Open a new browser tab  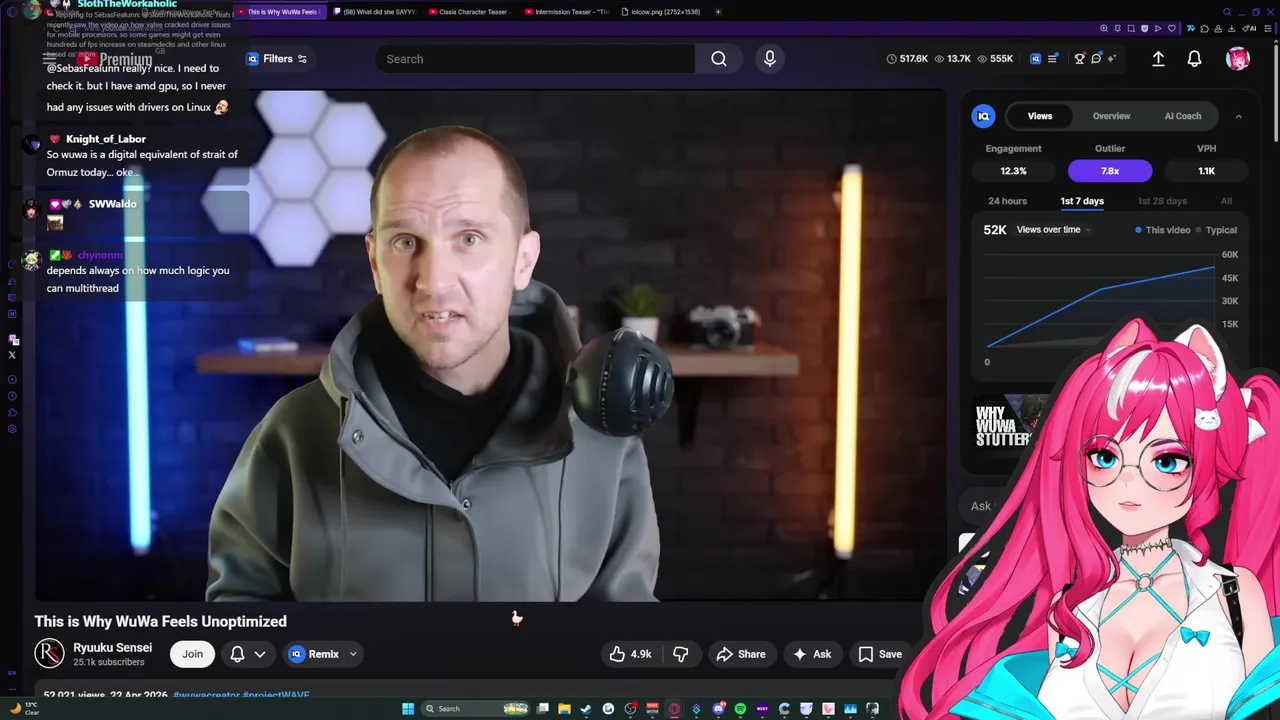[718, 12]
